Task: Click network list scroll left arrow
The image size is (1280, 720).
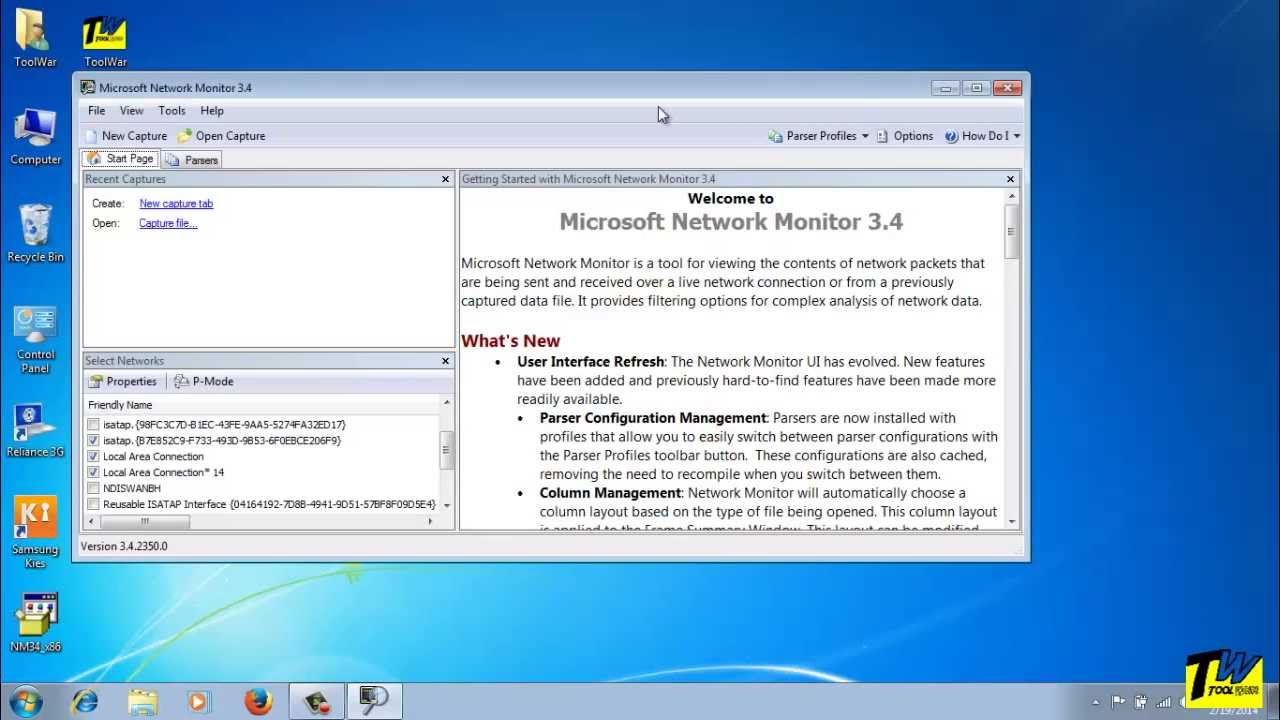Action: (92, 521)
